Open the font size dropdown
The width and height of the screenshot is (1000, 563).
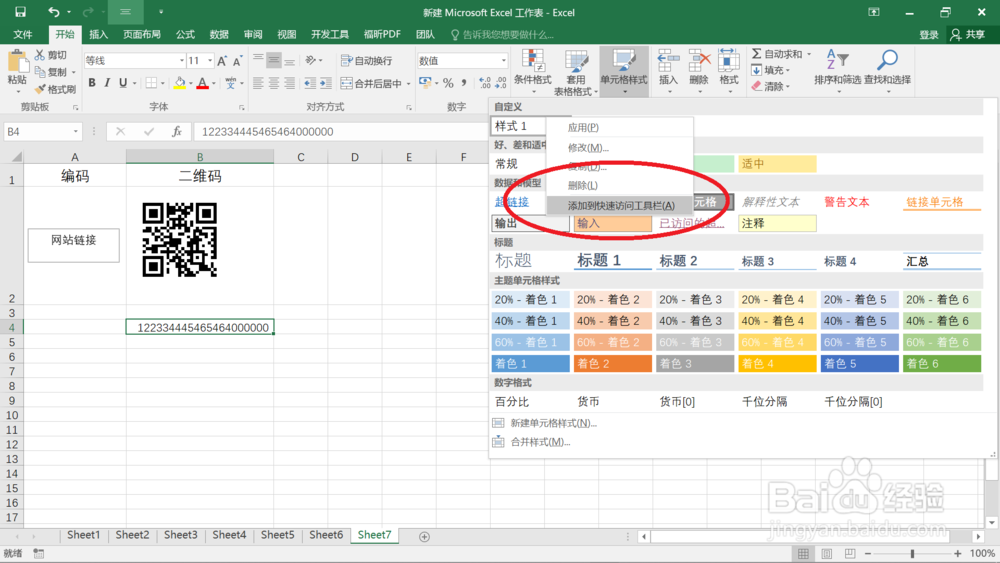point(210,61)
